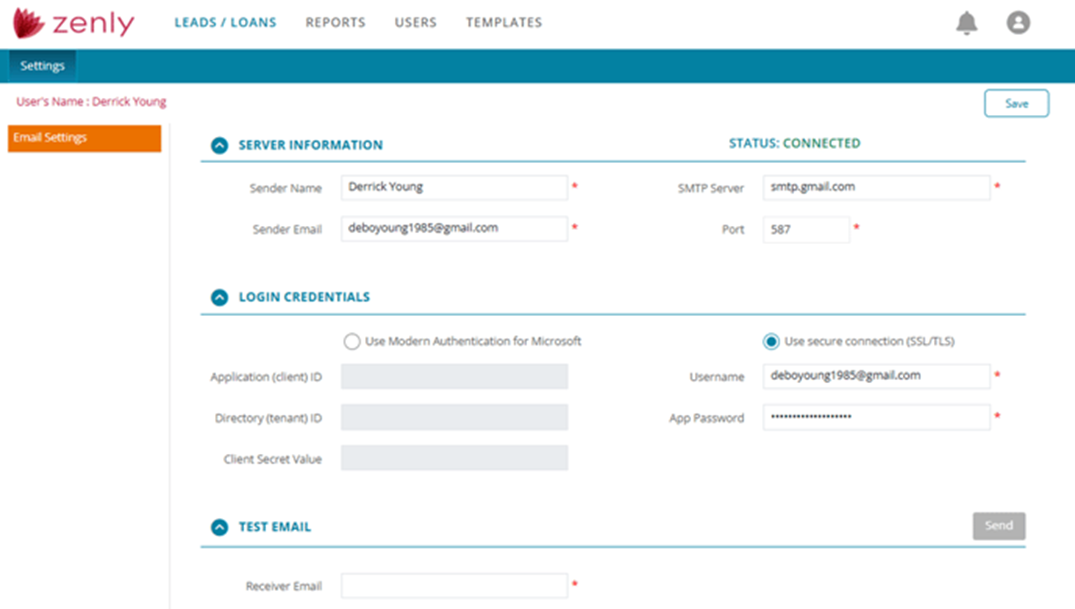This screenshot has height=609, width=1075.
Task: Click into the Port field
Action: pos(806,230)
